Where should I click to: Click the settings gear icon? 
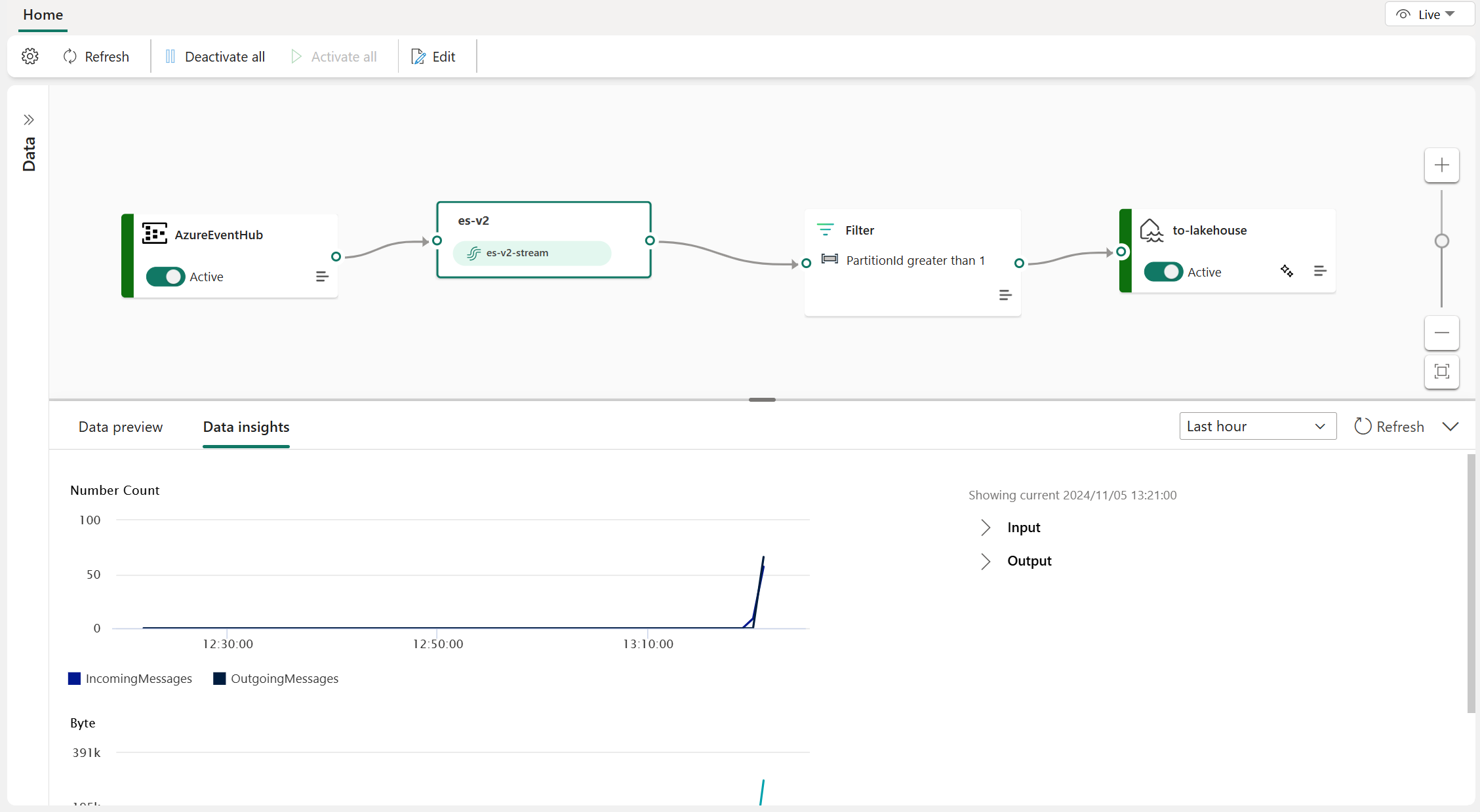point(30,56)
